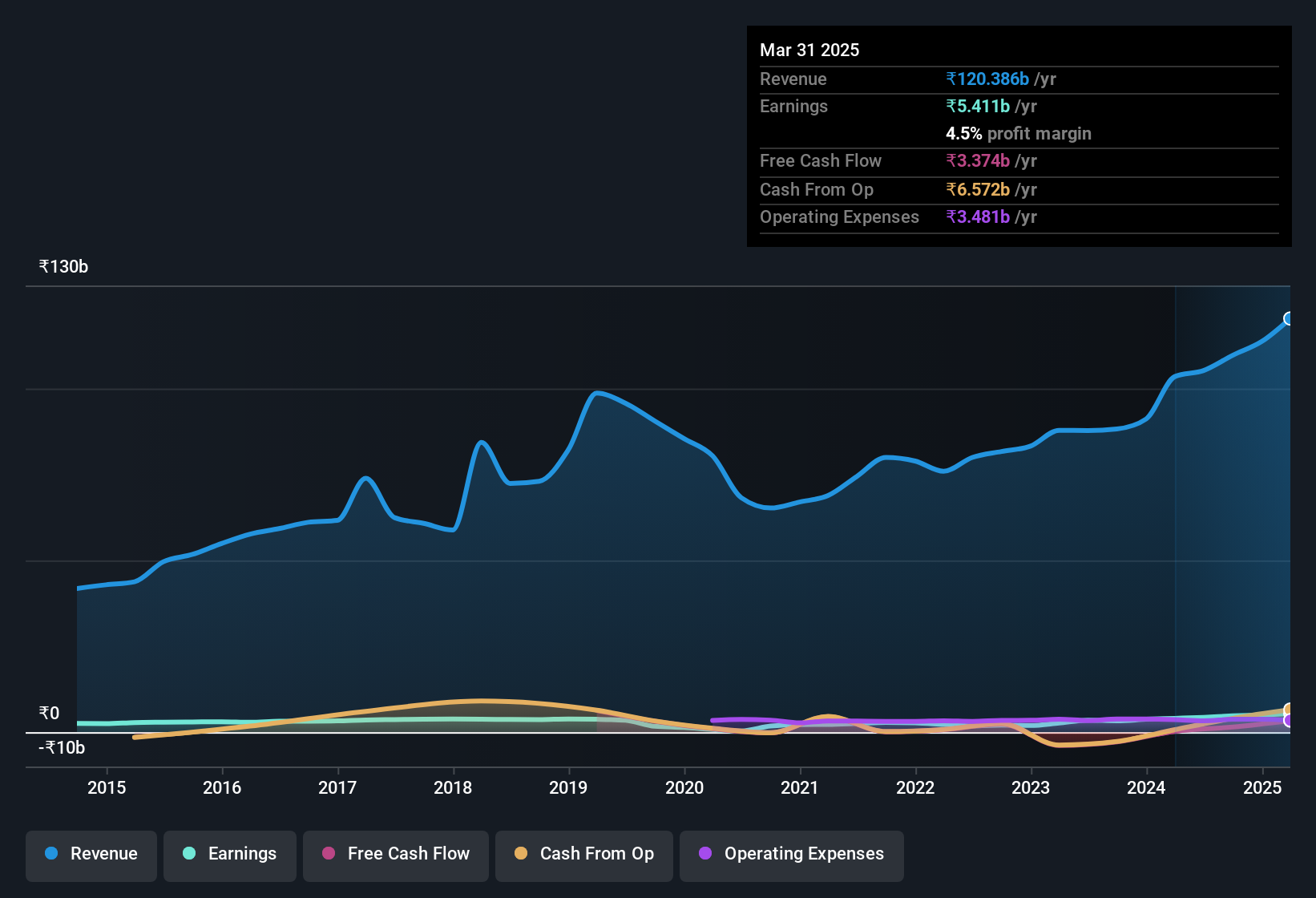
Task: Click the 2022 year label on timeline
Action: 915,788
